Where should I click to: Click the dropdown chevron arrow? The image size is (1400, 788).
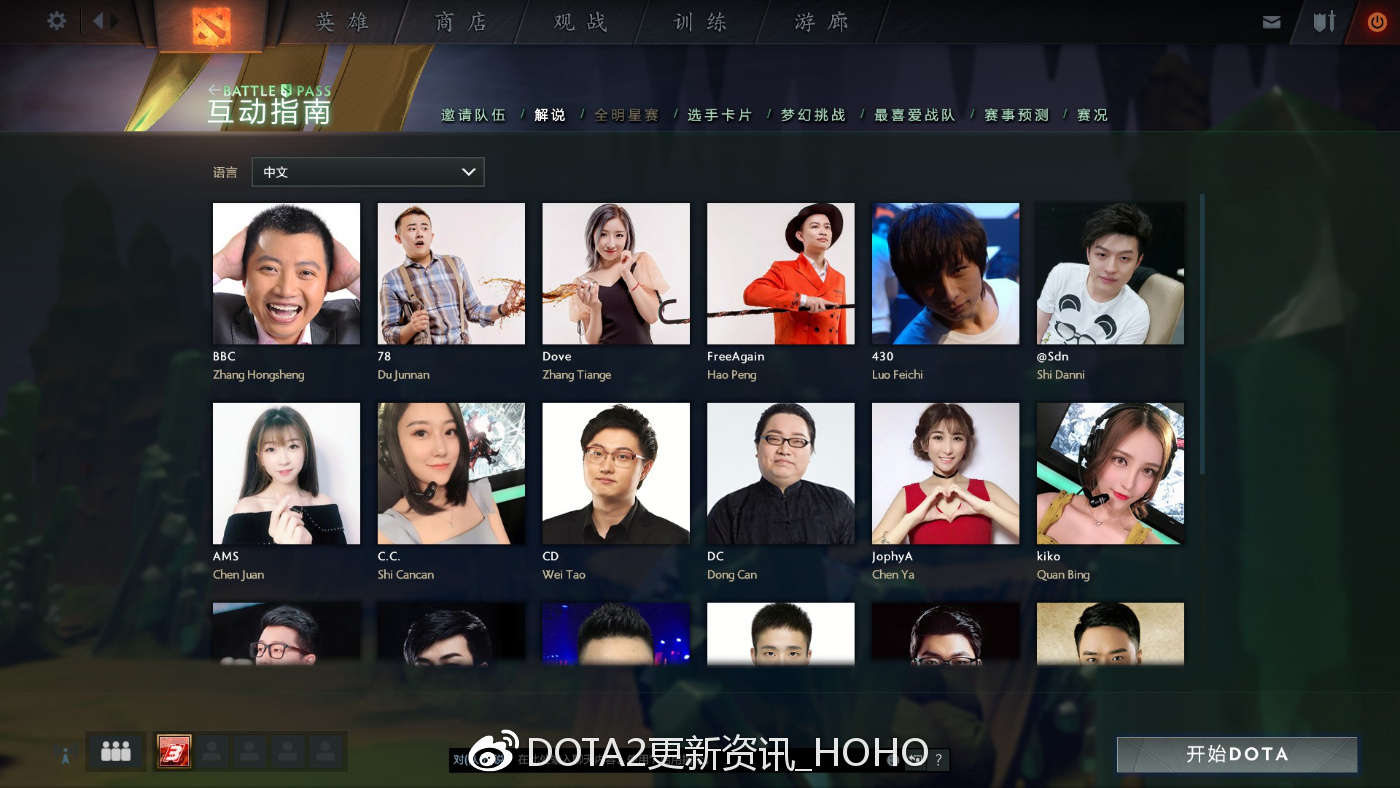pyautogui.click(x=468, y=172)
